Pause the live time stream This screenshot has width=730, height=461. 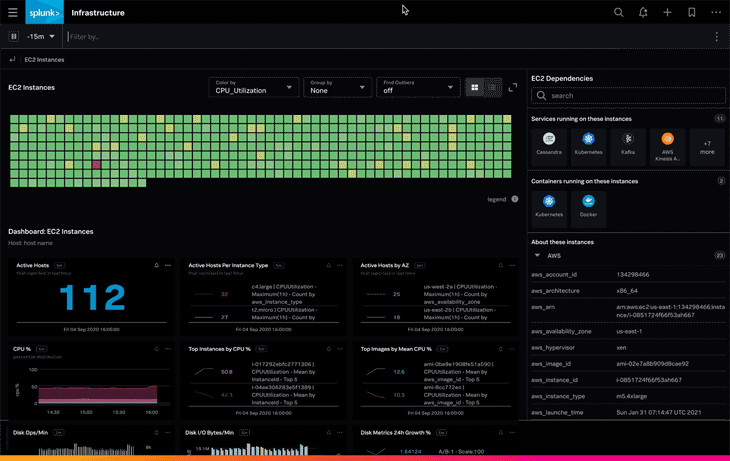(14, 37)
